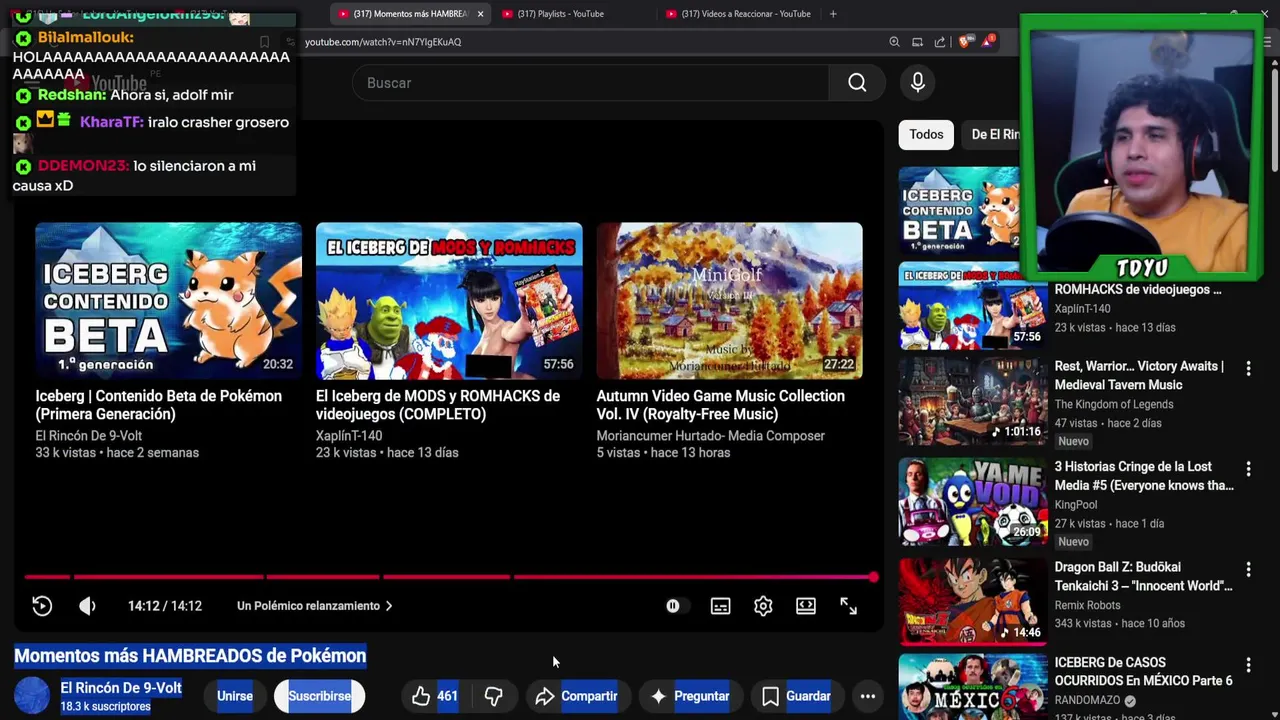Open options menu for 3 Historias Cringe

point(1248,469)
